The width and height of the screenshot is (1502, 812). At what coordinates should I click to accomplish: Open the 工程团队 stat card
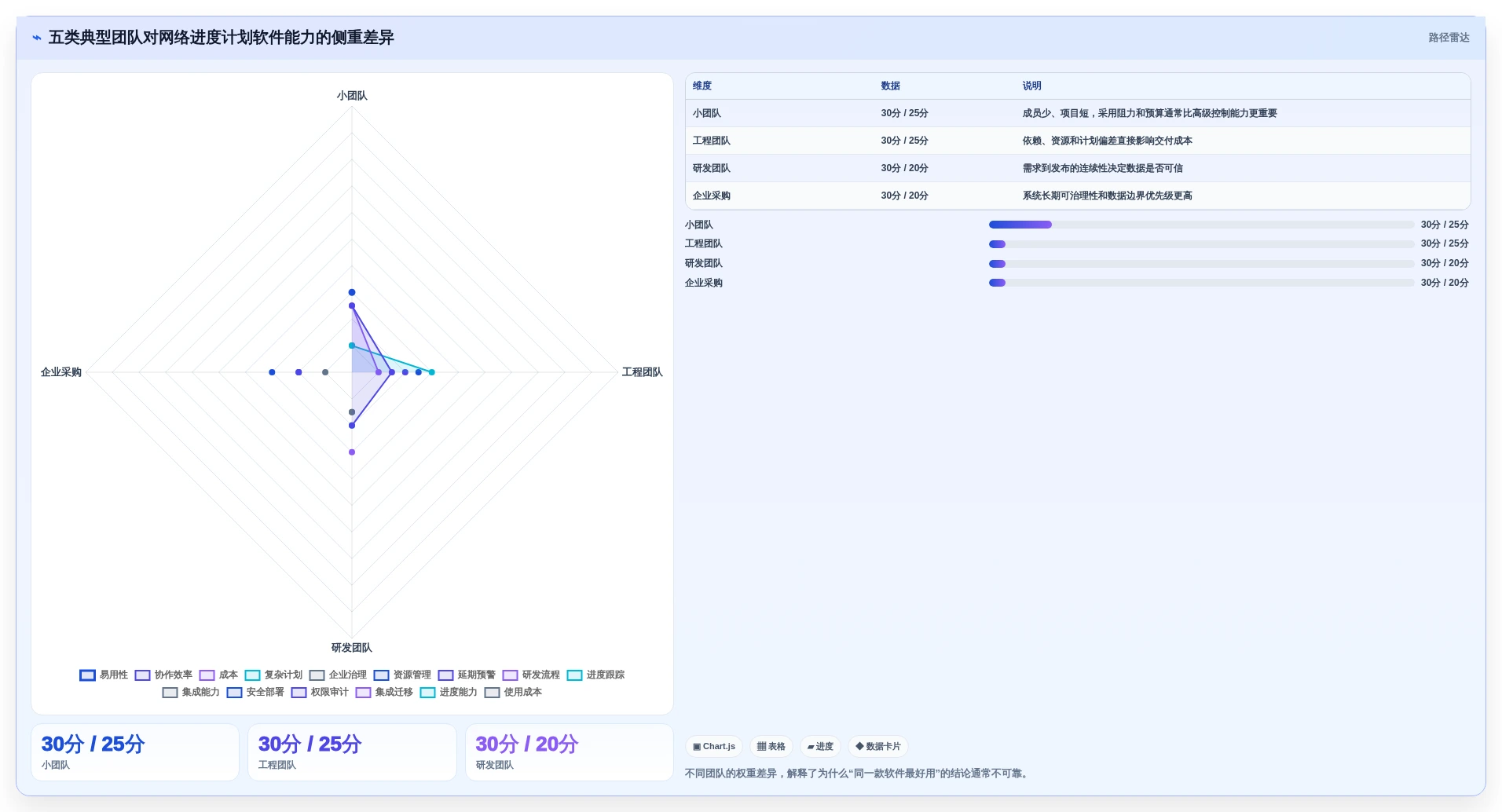[352, 752]
